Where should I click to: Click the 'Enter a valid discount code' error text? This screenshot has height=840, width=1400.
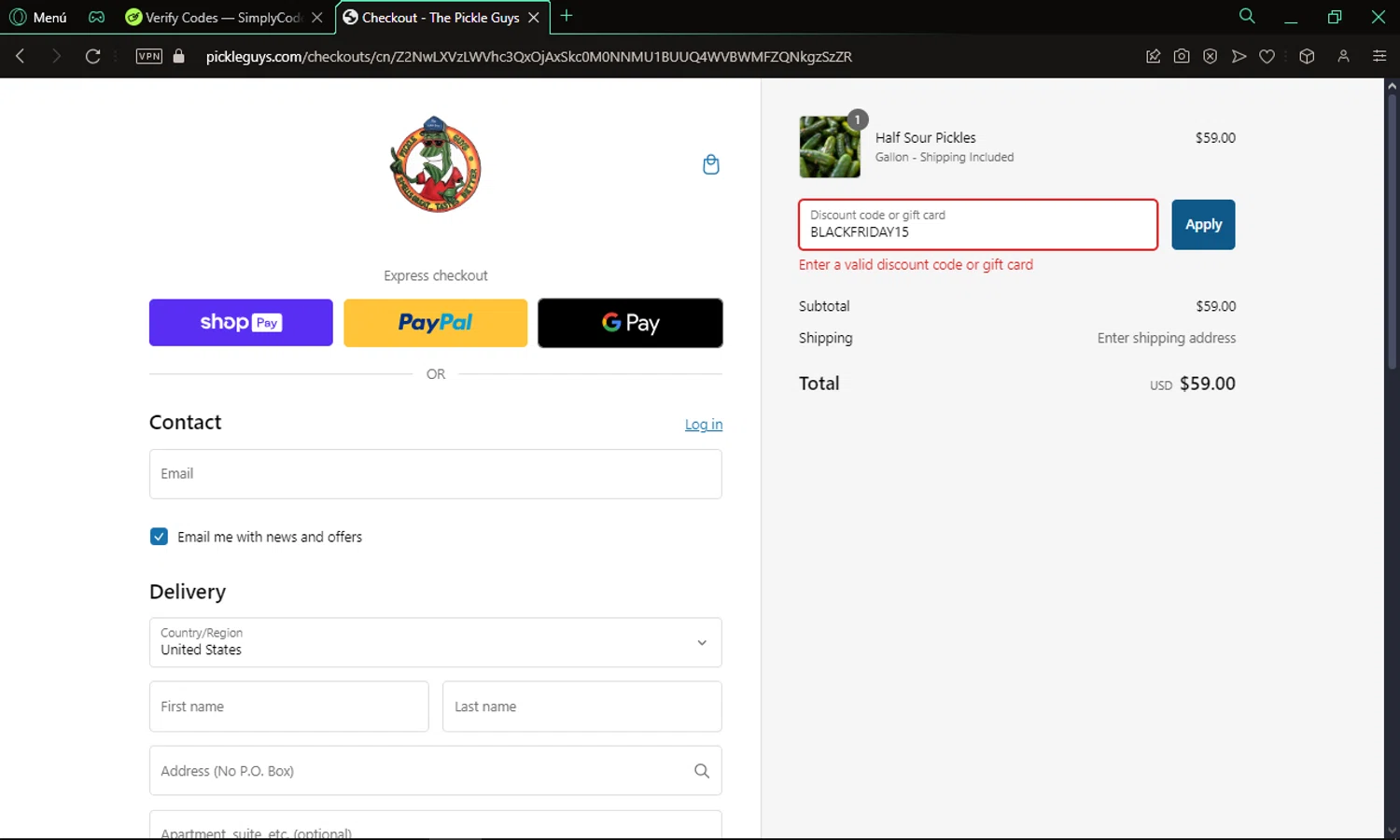pyautogui.click(x=916, y=265)
